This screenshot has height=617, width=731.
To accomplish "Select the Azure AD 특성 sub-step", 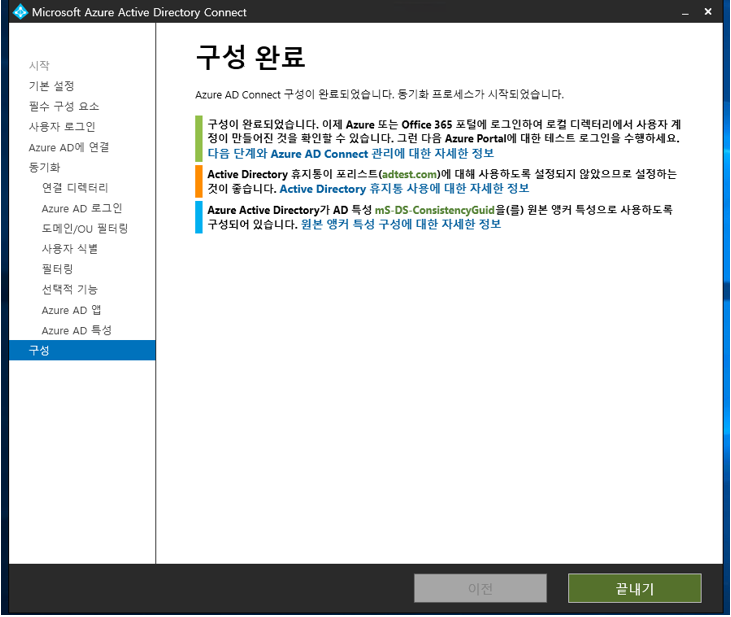I will point(76,330).
